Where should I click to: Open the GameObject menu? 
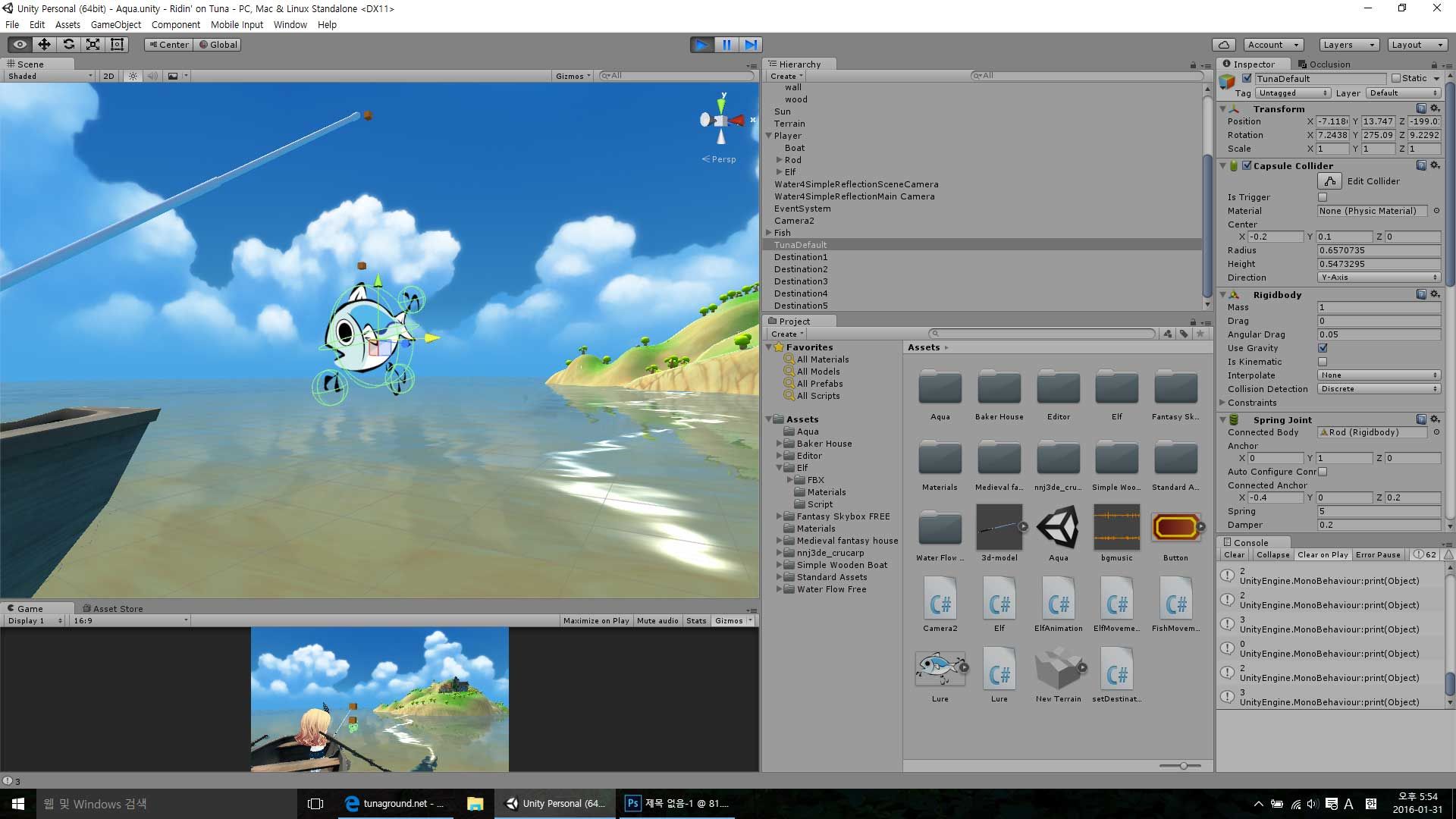point(115,24)
